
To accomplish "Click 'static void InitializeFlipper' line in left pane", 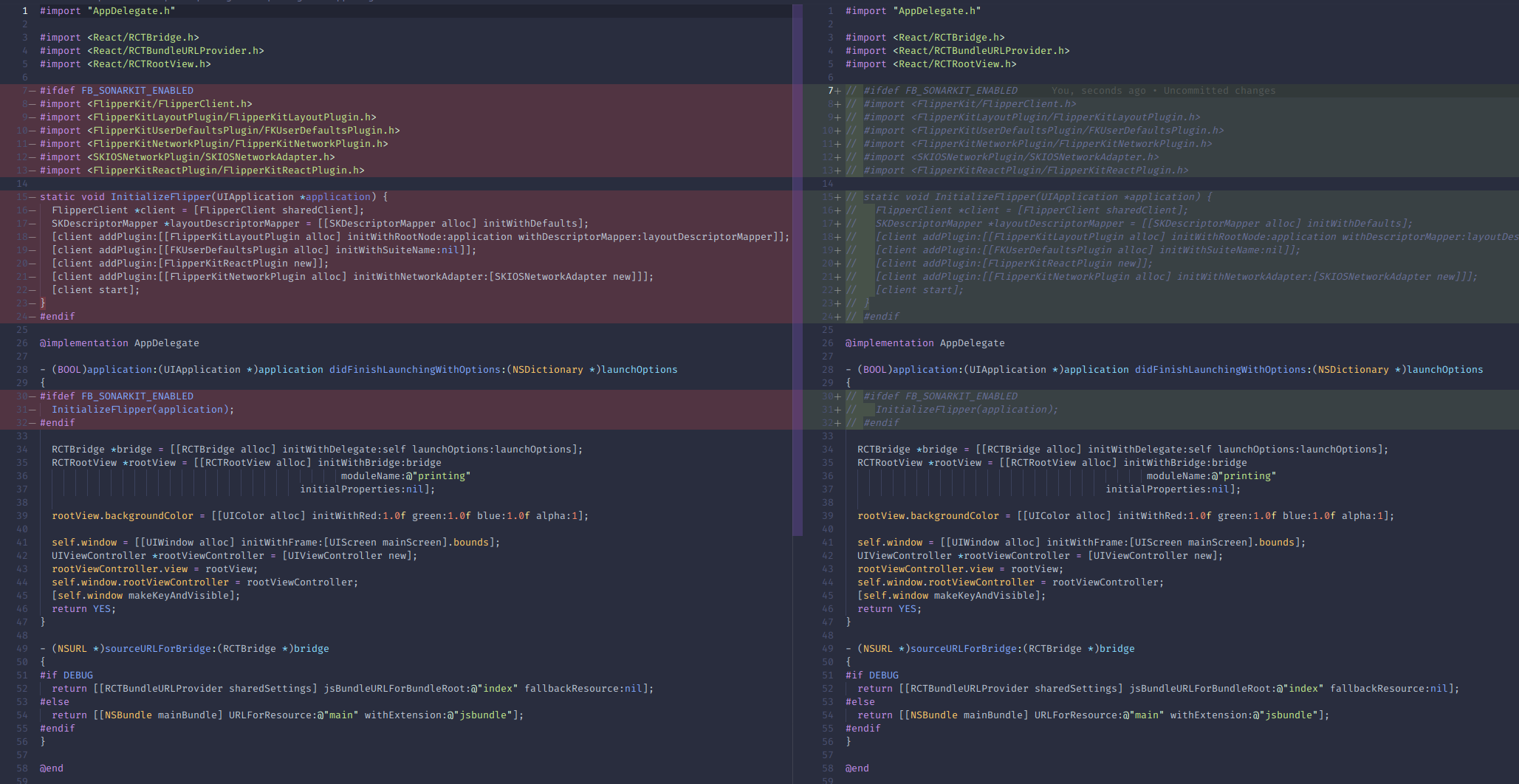I will point(214,197).
